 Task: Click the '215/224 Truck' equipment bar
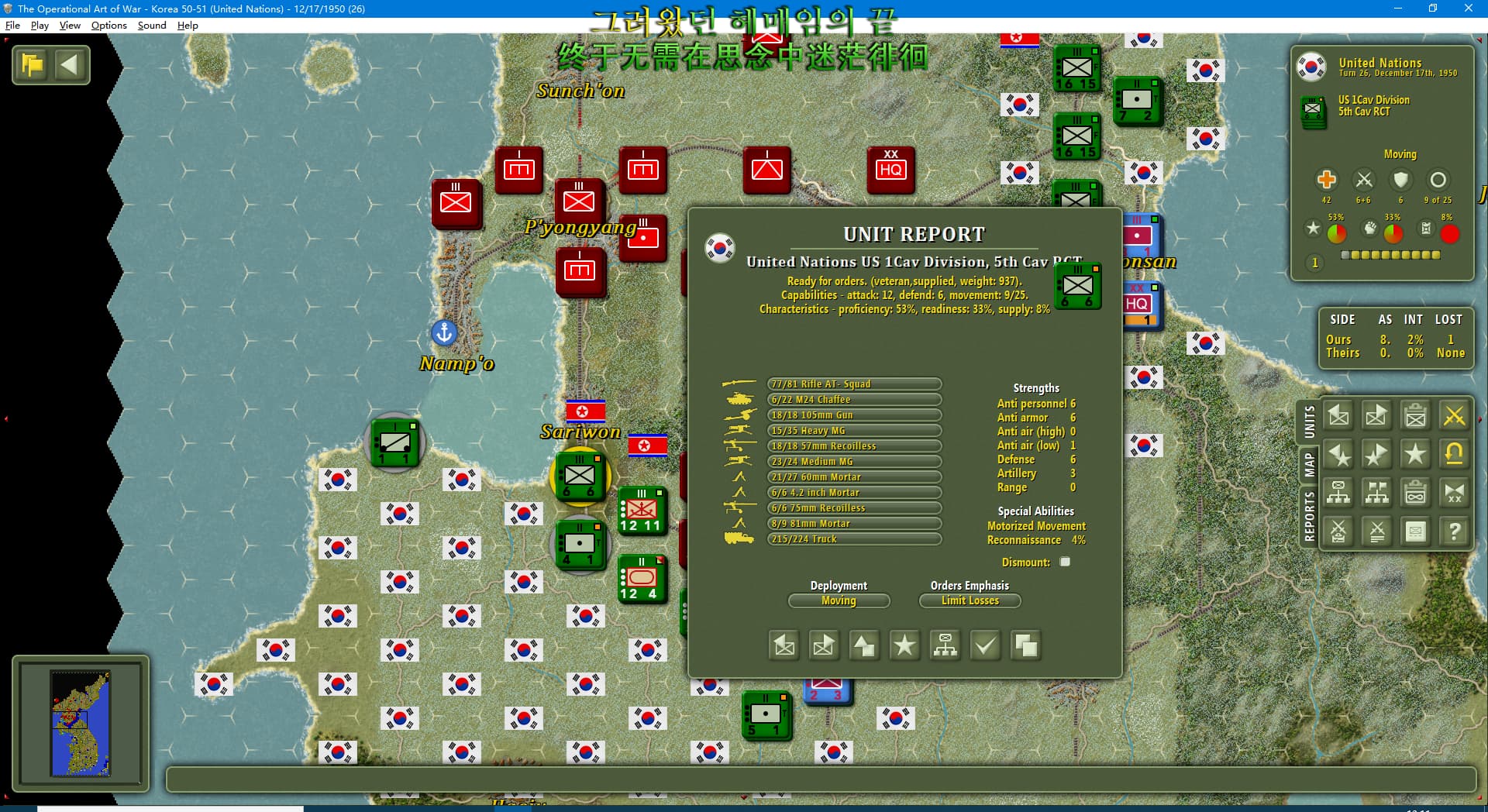tap(854, 538)
